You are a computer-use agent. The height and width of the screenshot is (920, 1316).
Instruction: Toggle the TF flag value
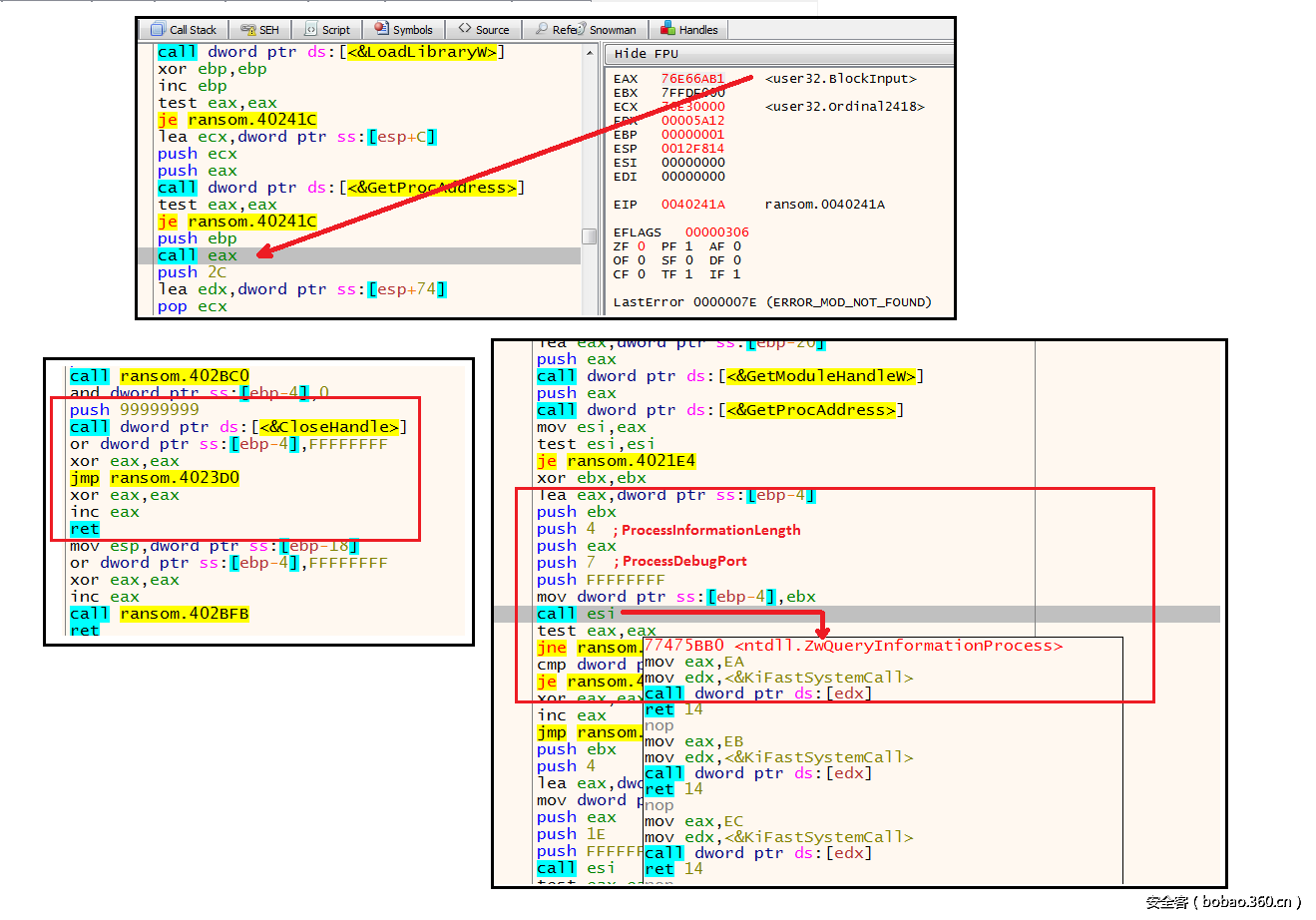(689, 274)
